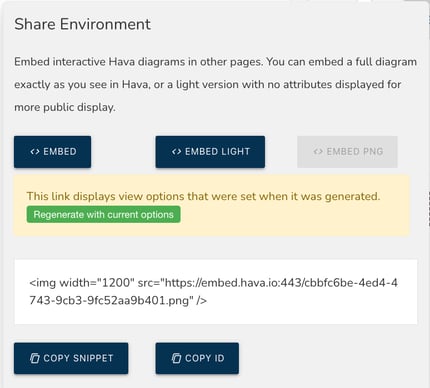Click the 'more public display' text line
430x388 pixels.
[x=65, y=107]
